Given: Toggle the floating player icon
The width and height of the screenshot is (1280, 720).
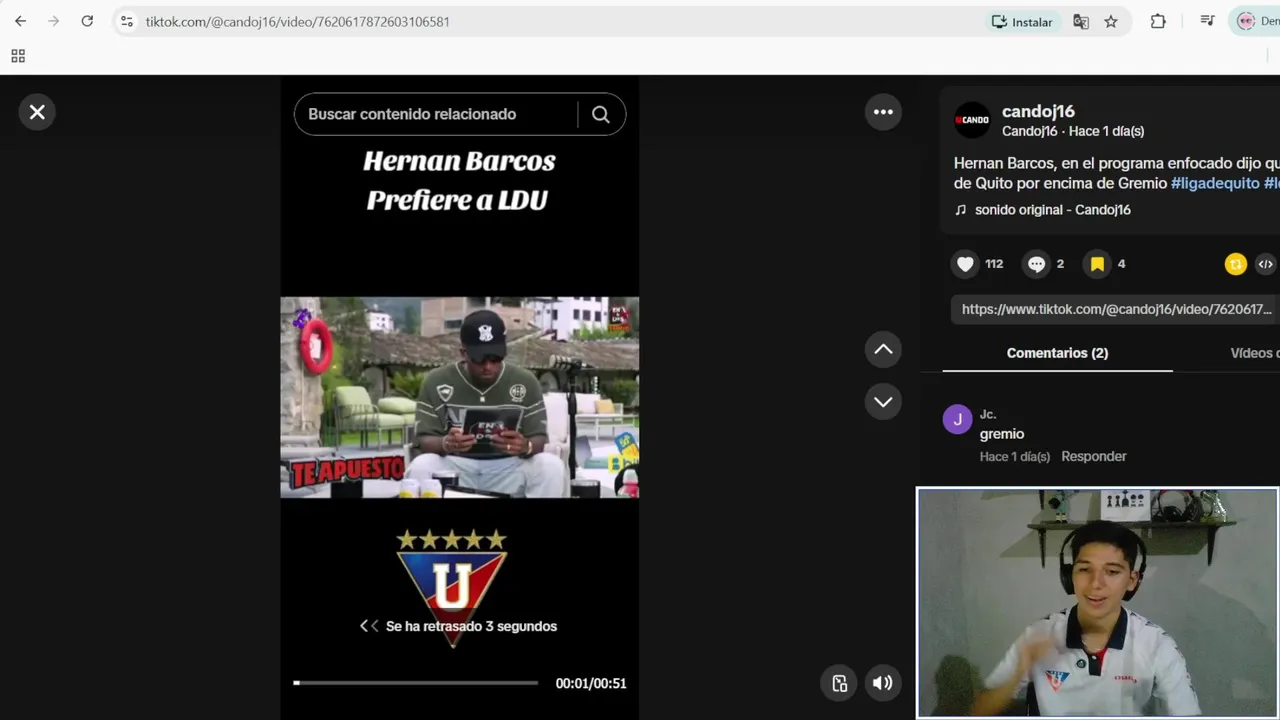Looking at the screenshot, I should (840, 683).
